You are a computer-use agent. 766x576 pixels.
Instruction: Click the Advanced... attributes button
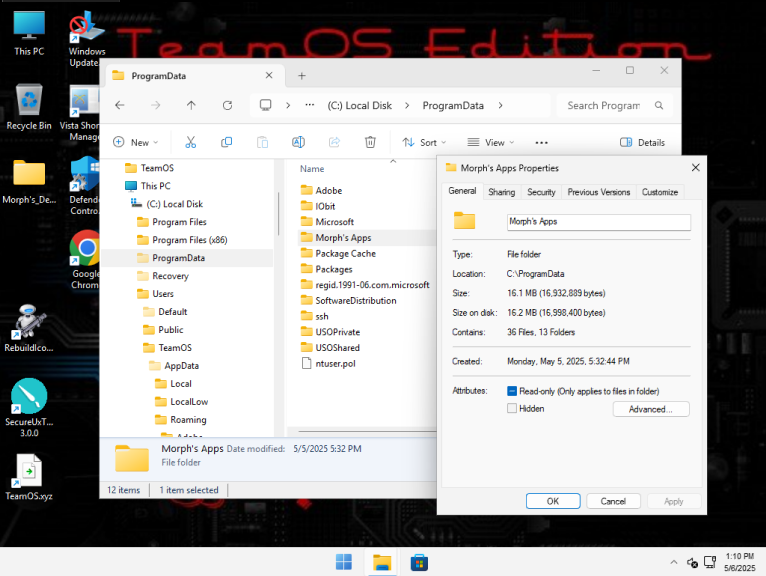pos(651,409)
